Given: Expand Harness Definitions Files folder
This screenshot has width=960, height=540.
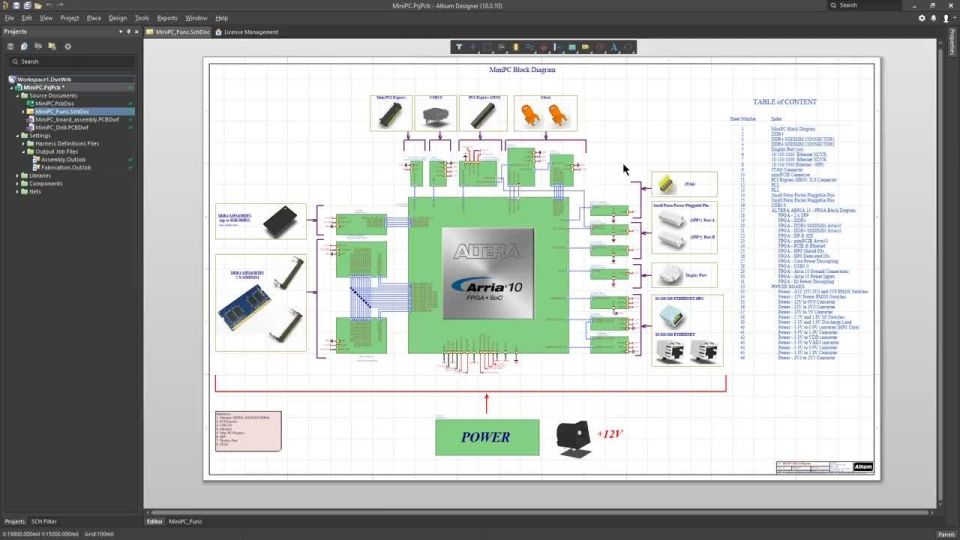Looking at the screenshot, I should [23, 143].
